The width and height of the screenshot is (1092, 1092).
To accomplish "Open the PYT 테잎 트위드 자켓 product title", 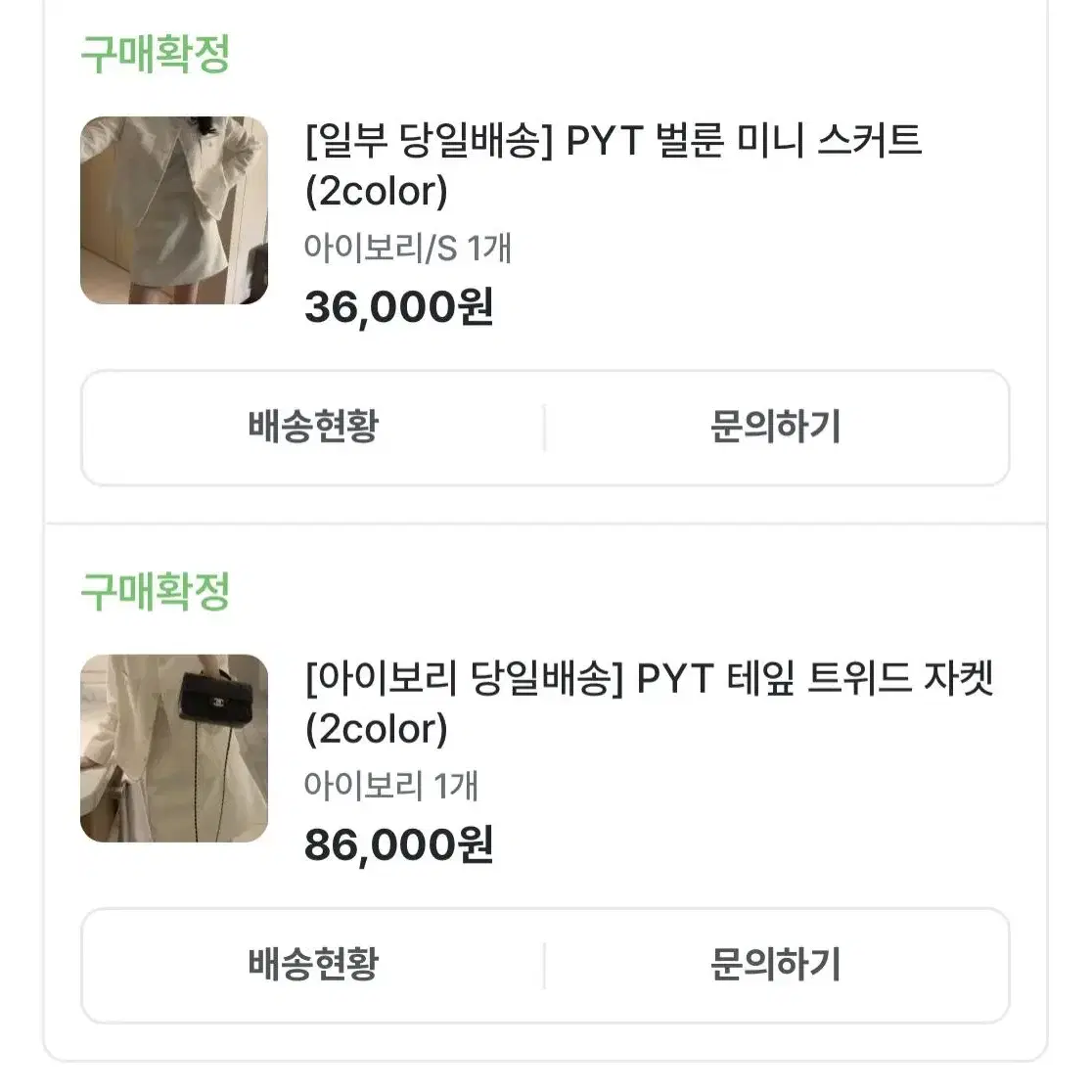I will [x=649, y=704].
